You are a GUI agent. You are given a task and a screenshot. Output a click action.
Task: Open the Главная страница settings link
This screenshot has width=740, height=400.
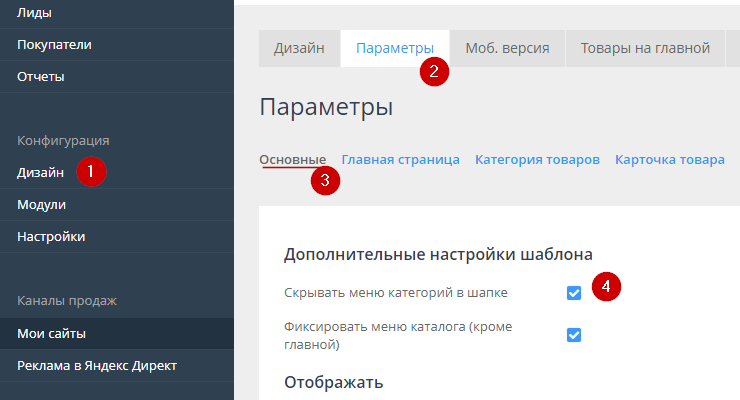pos(400,159)
